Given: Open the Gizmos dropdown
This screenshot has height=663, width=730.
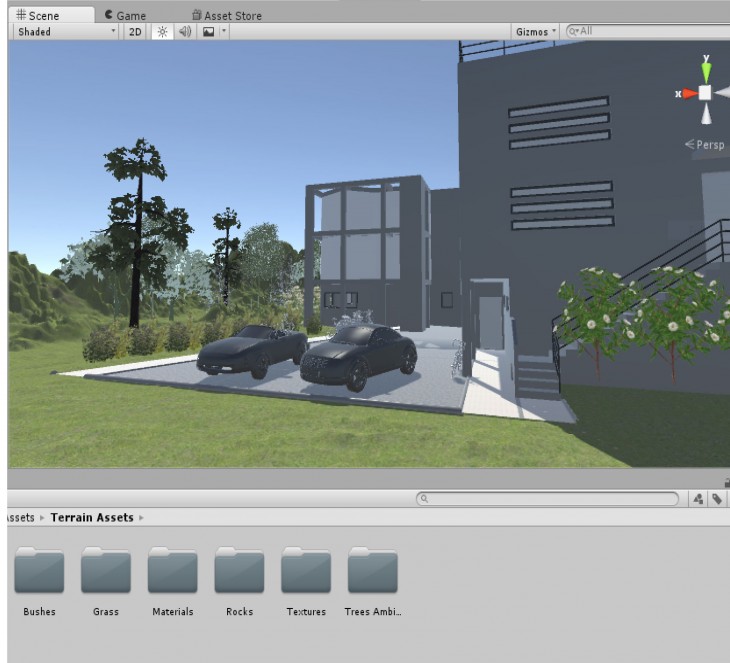Looking at the screenshot, I should (535, 32).
